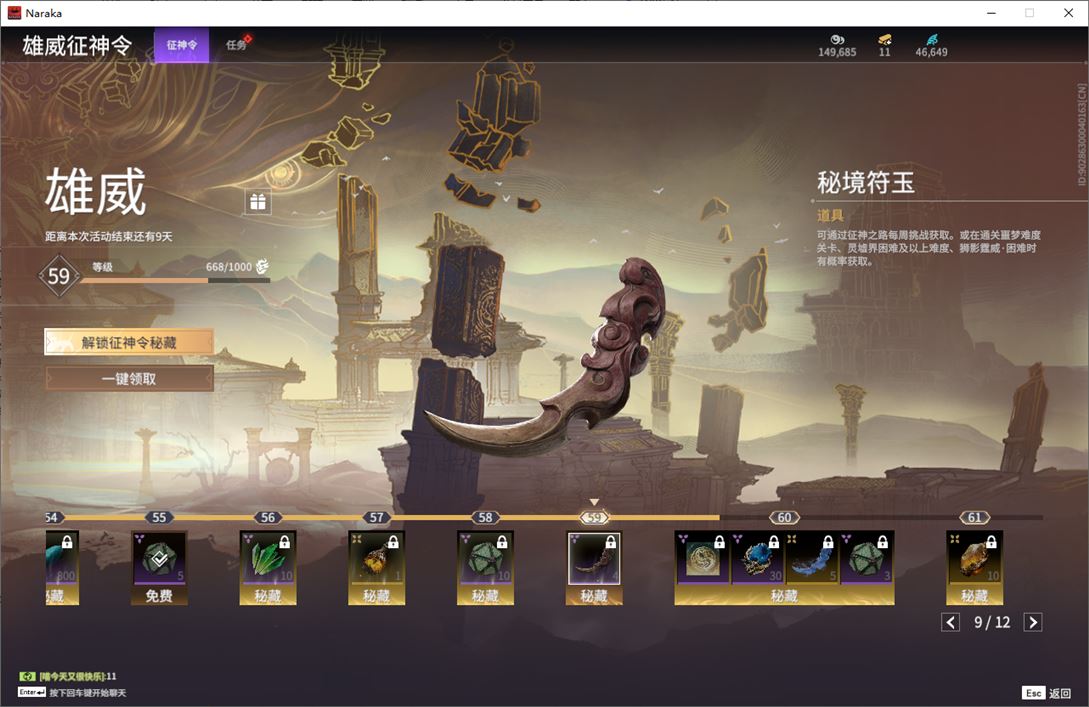Viewport: 1089px width, 707px height.
Task: Click the Enter key chat prompt
Action: (x=72, y=692)
